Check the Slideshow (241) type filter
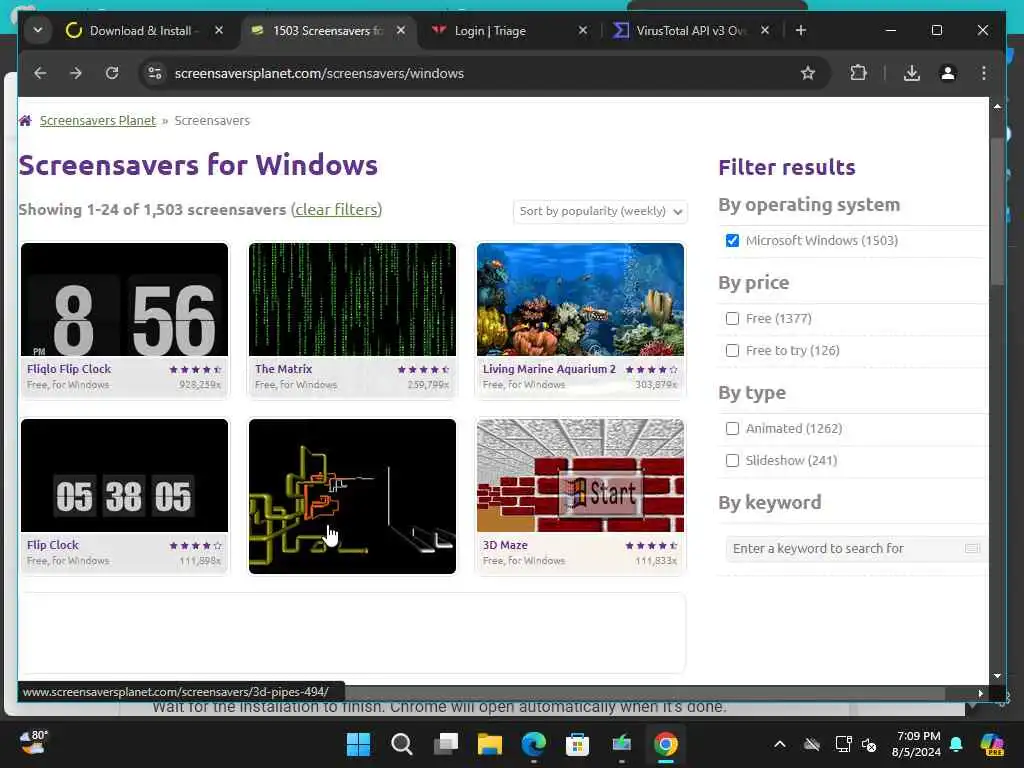The width and height of the screenshot is (1024, 768). coord(732,460)
